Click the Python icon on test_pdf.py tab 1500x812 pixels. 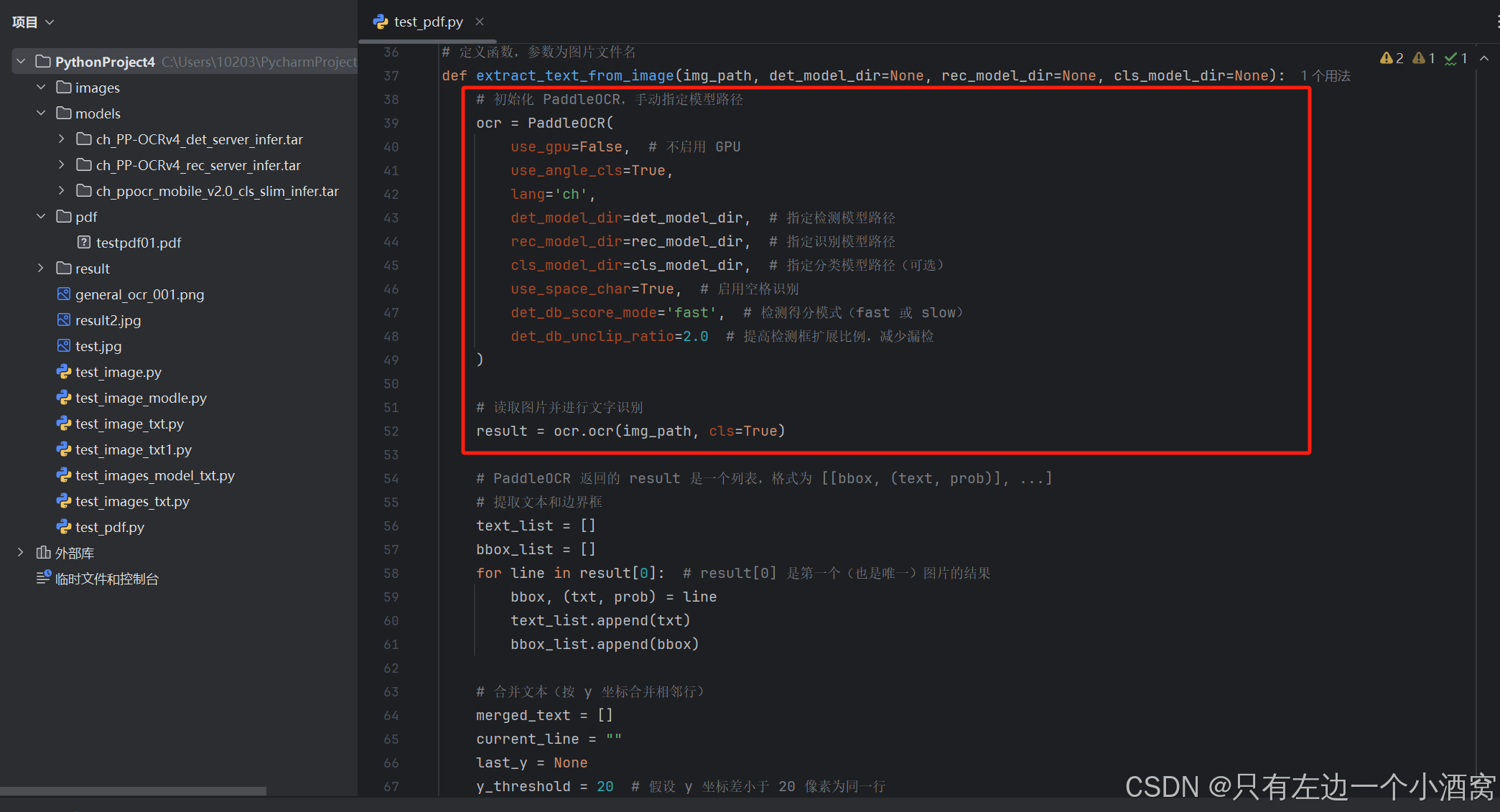click(x=381, y=22)
